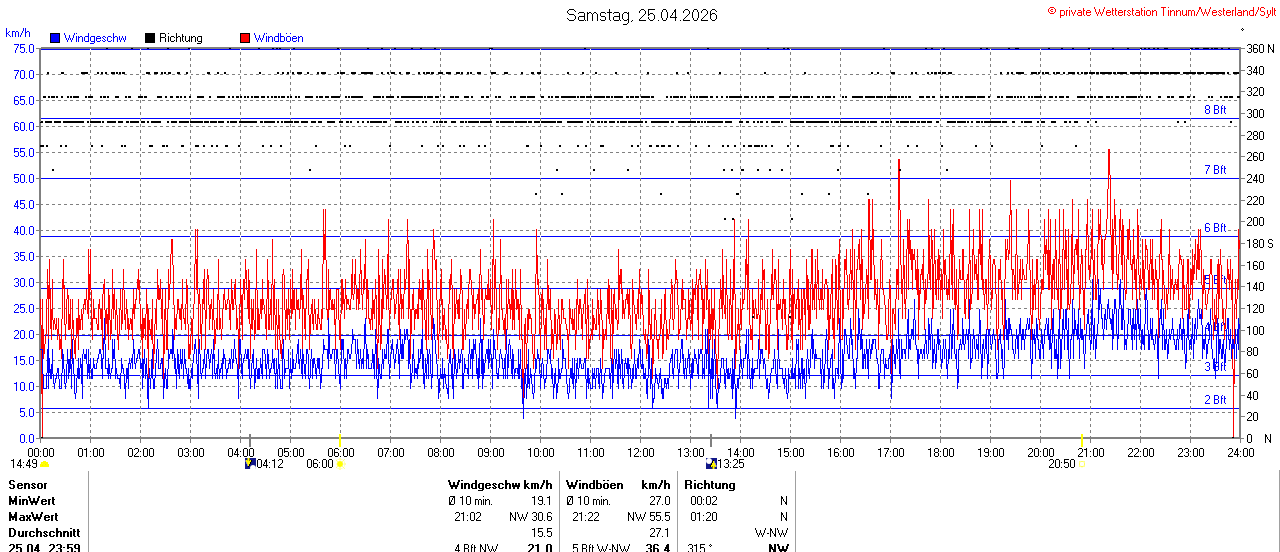
Task: Click the km/h axis unit label
Action: (18, 33)
